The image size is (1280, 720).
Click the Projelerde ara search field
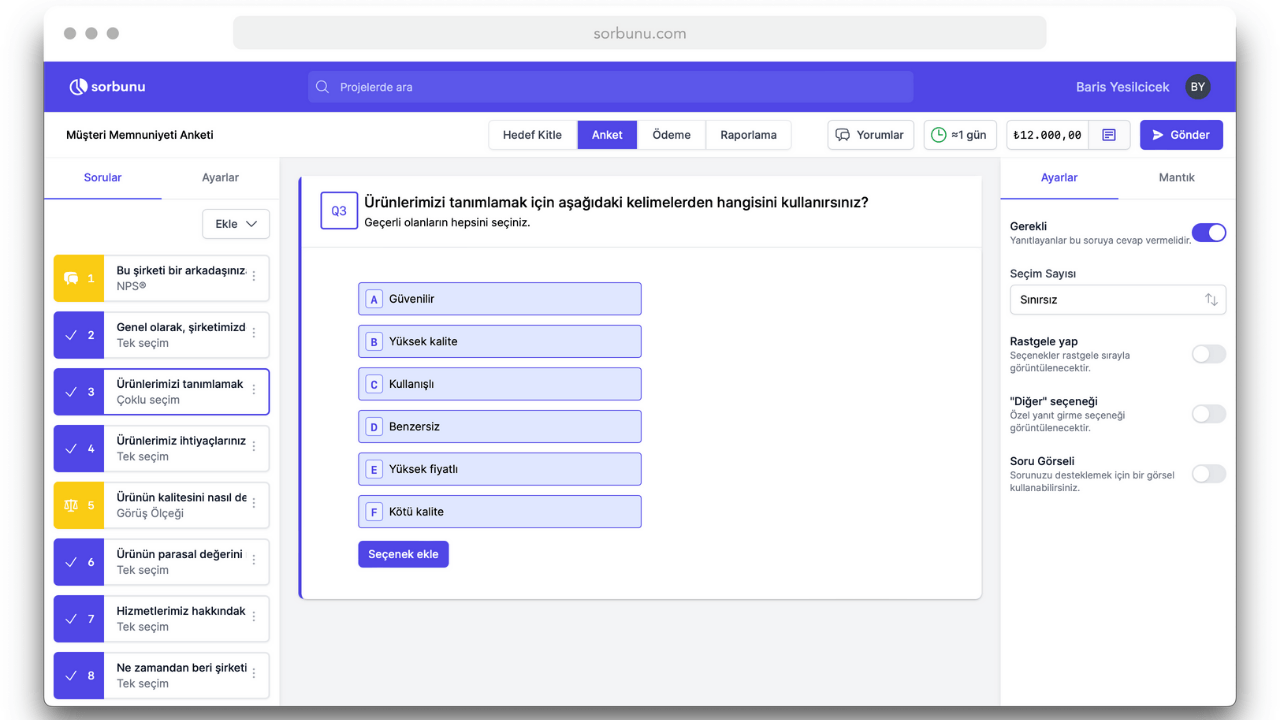(610, 87)
